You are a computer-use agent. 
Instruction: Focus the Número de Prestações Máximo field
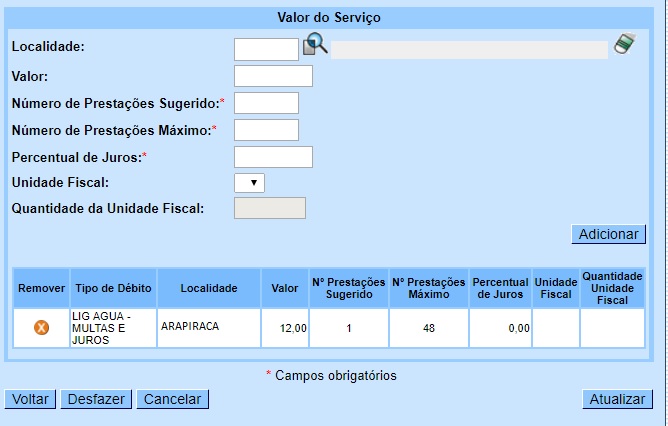click(x=266, y=130)
